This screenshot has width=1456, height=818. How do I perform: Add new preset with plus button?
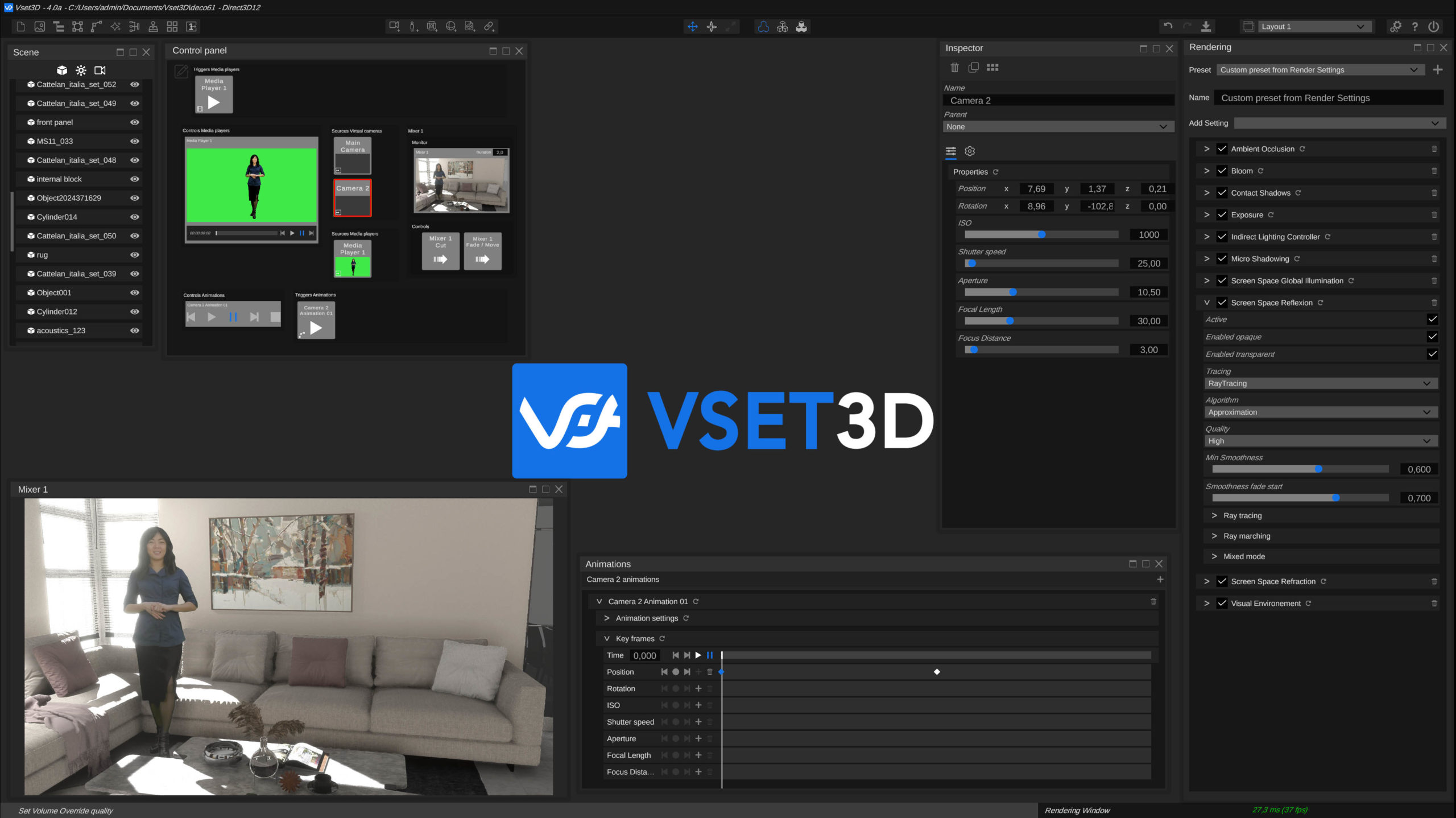(1437, 70)
